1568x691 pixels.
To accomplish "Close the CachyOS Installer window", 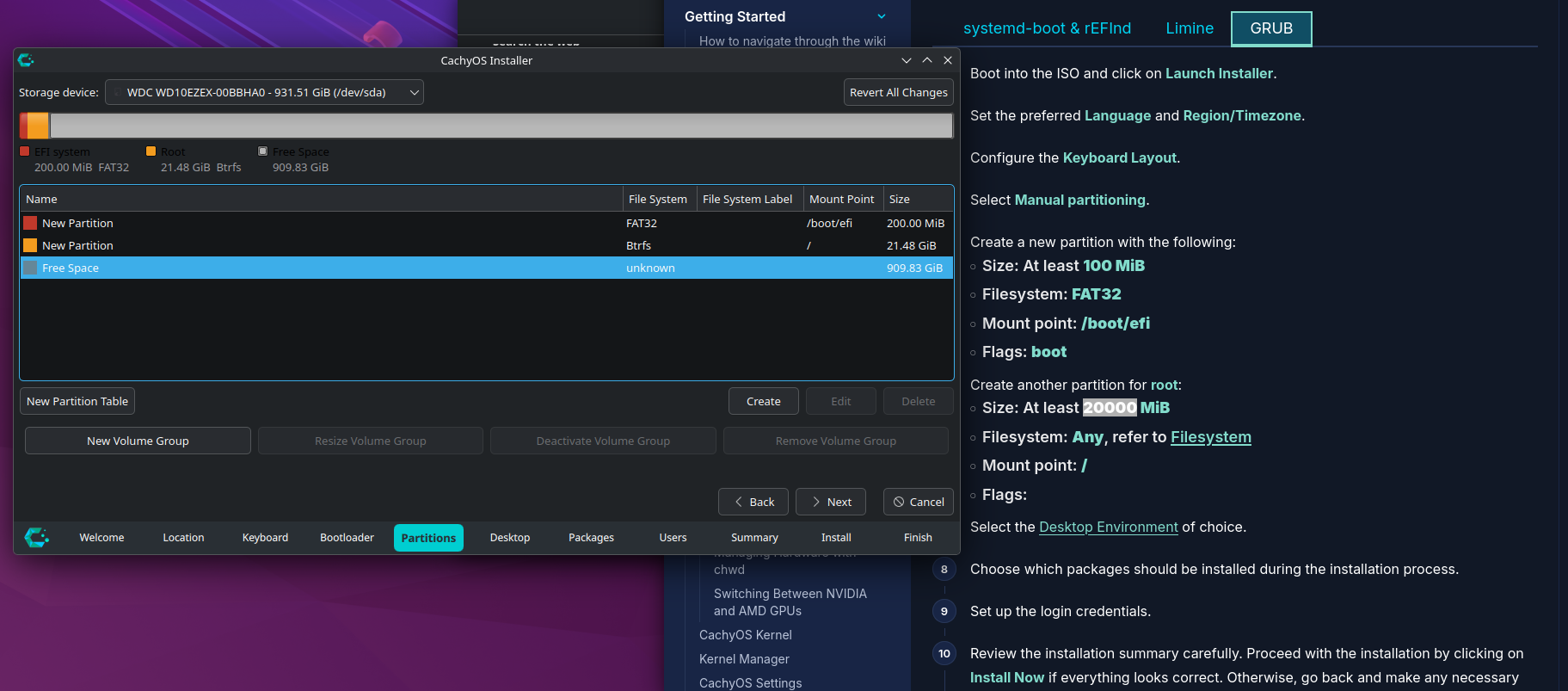I will click(948, 60).
